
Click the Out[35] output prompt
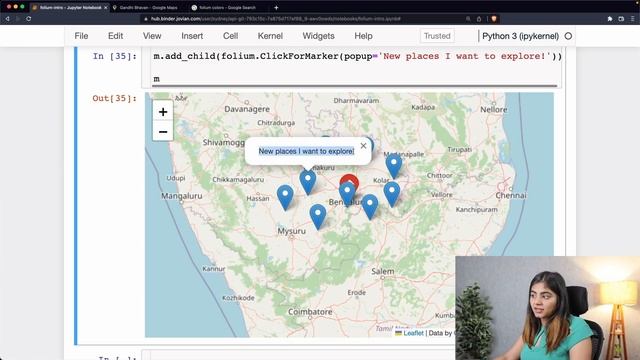coord(115,98)
